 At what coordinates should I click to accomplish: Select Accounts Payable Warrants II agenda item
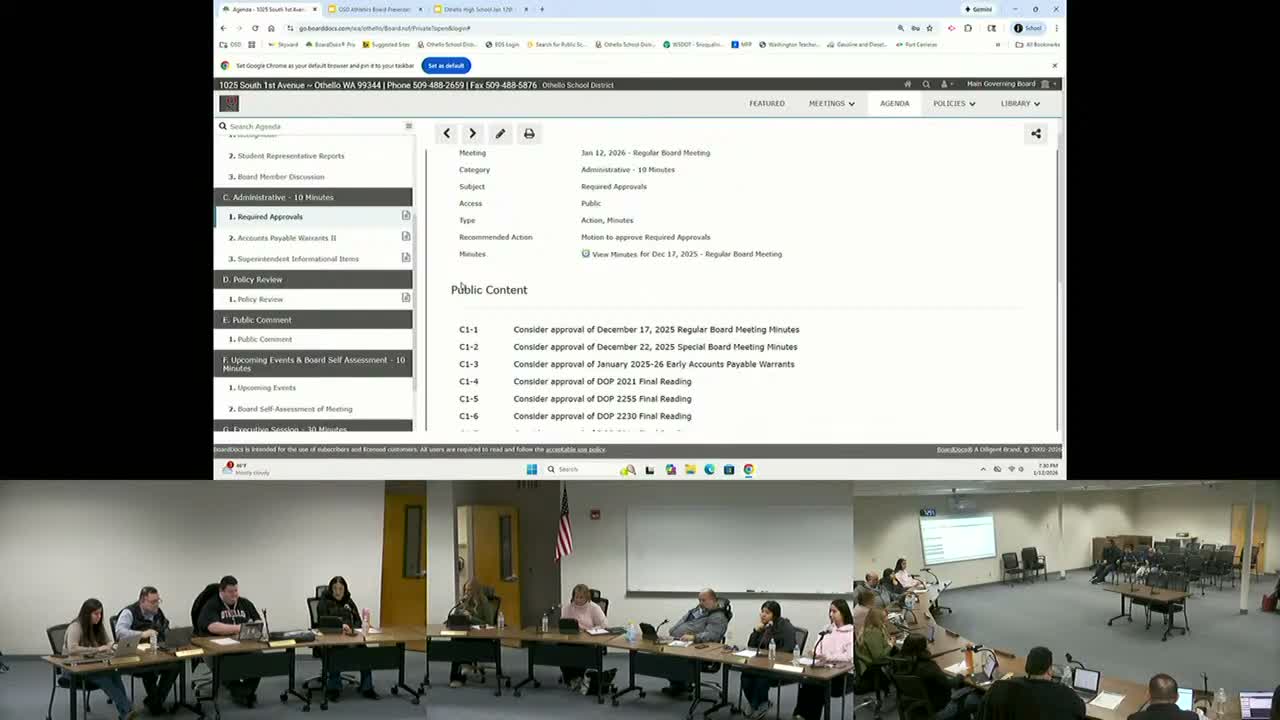coord(287,238)
